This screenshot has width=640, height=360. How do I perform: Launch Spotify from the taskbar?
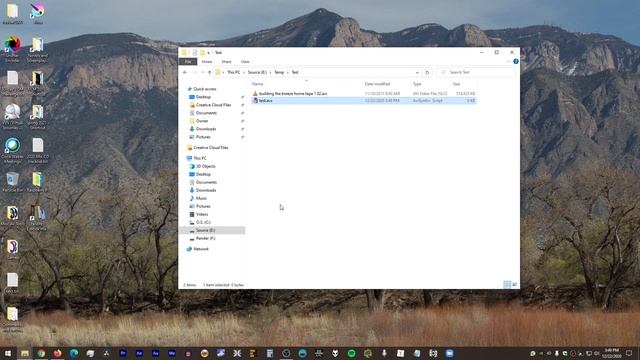point(351,353)
